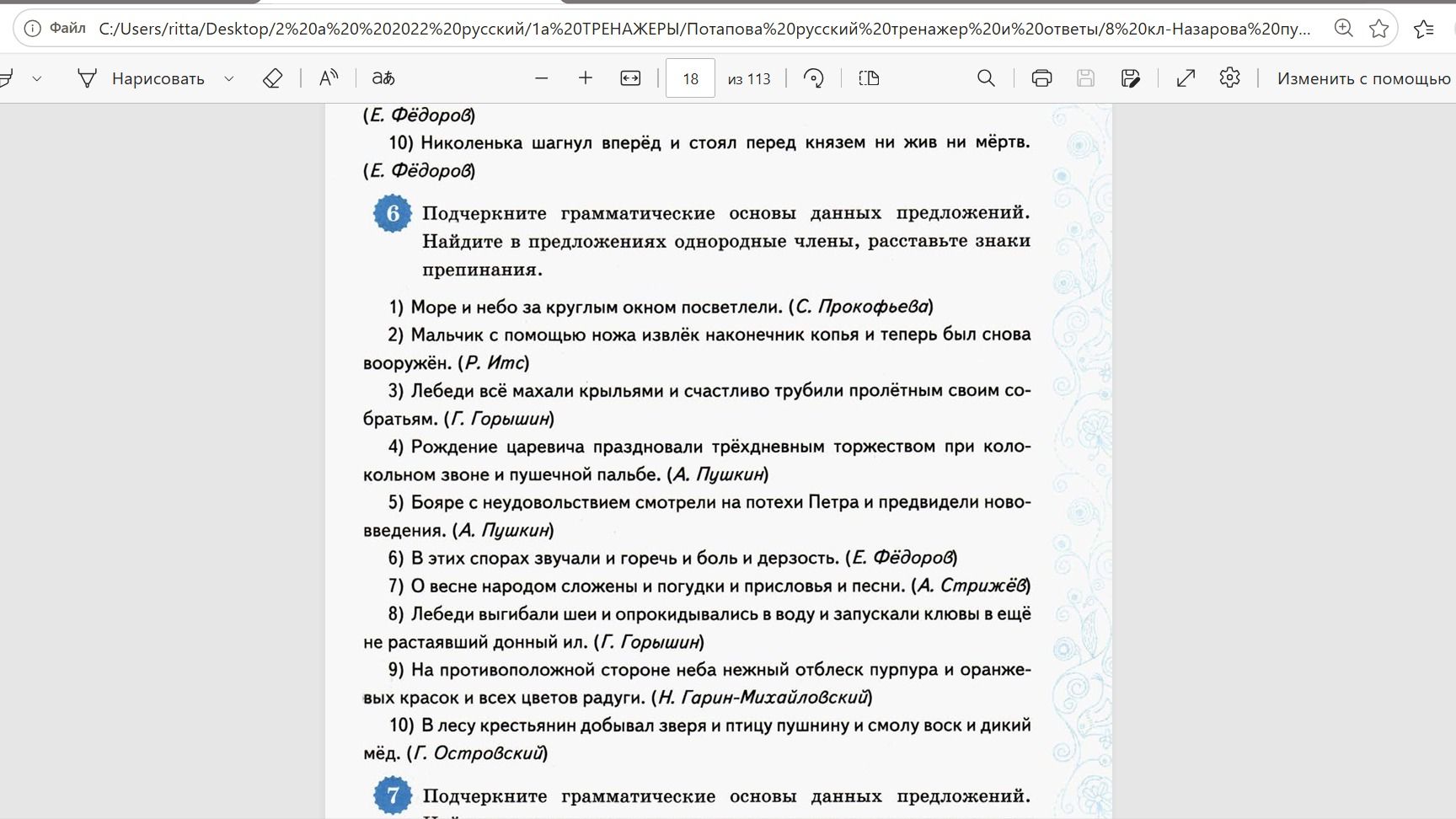Open the favorites list icon
Image resolution: width=1456 pixels, height=819 pixels.
pos(1424,29)
